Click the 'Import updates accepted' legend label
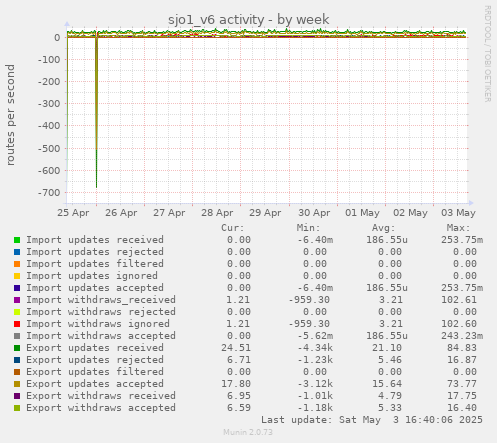497x443 pixels. [95, 288]
